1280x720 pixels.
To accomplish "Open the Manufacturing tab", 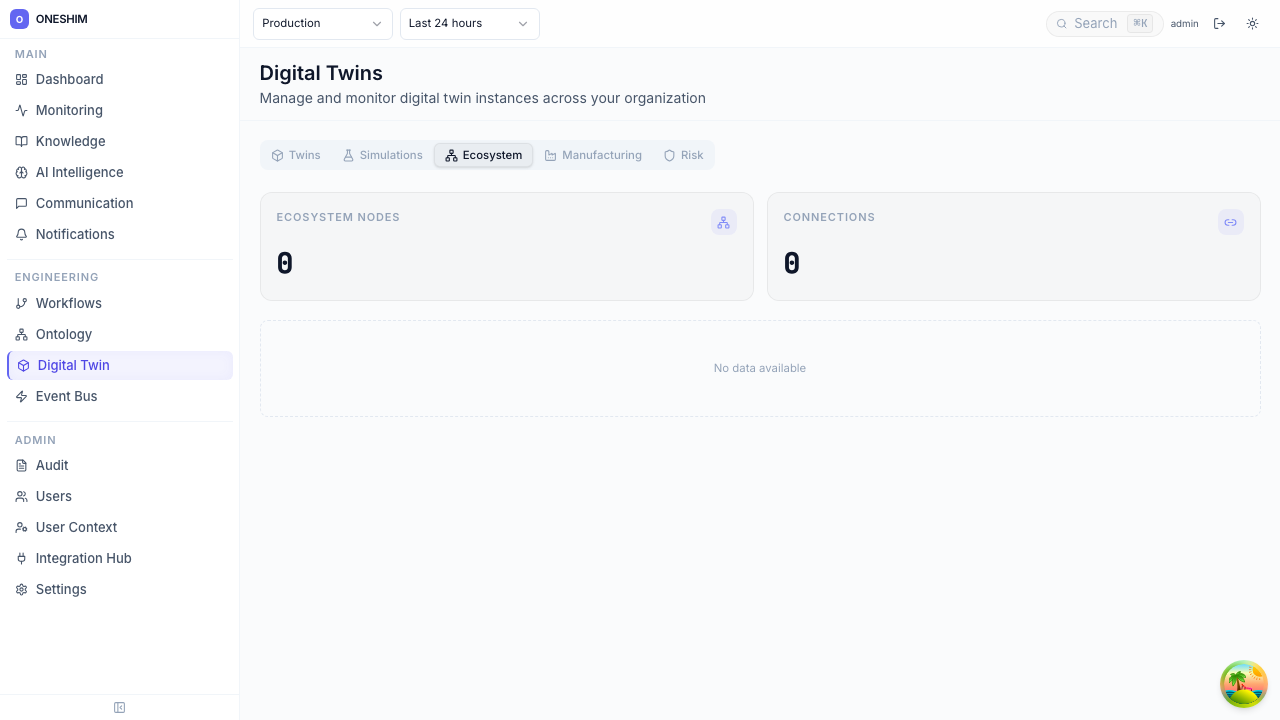I will click(x=593, y=155).
